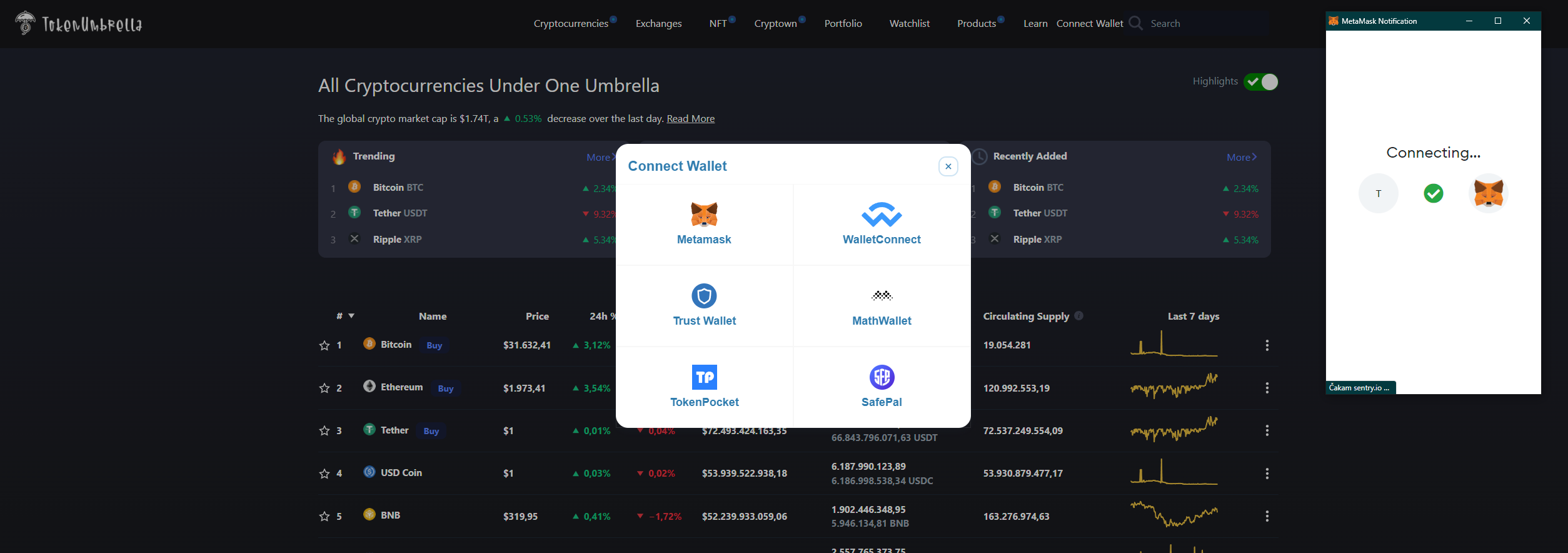Maximize the MetaMask Notification window
This screenshot has width=1568, height=553.
pyautogui.click(x=1498, y=21)
